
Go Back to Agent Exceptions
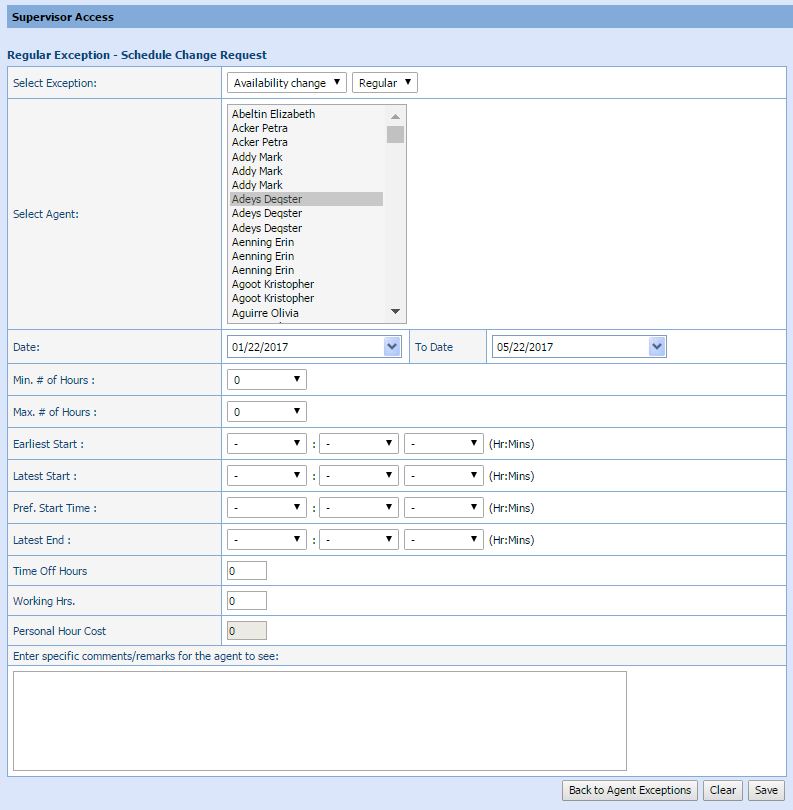630,790
